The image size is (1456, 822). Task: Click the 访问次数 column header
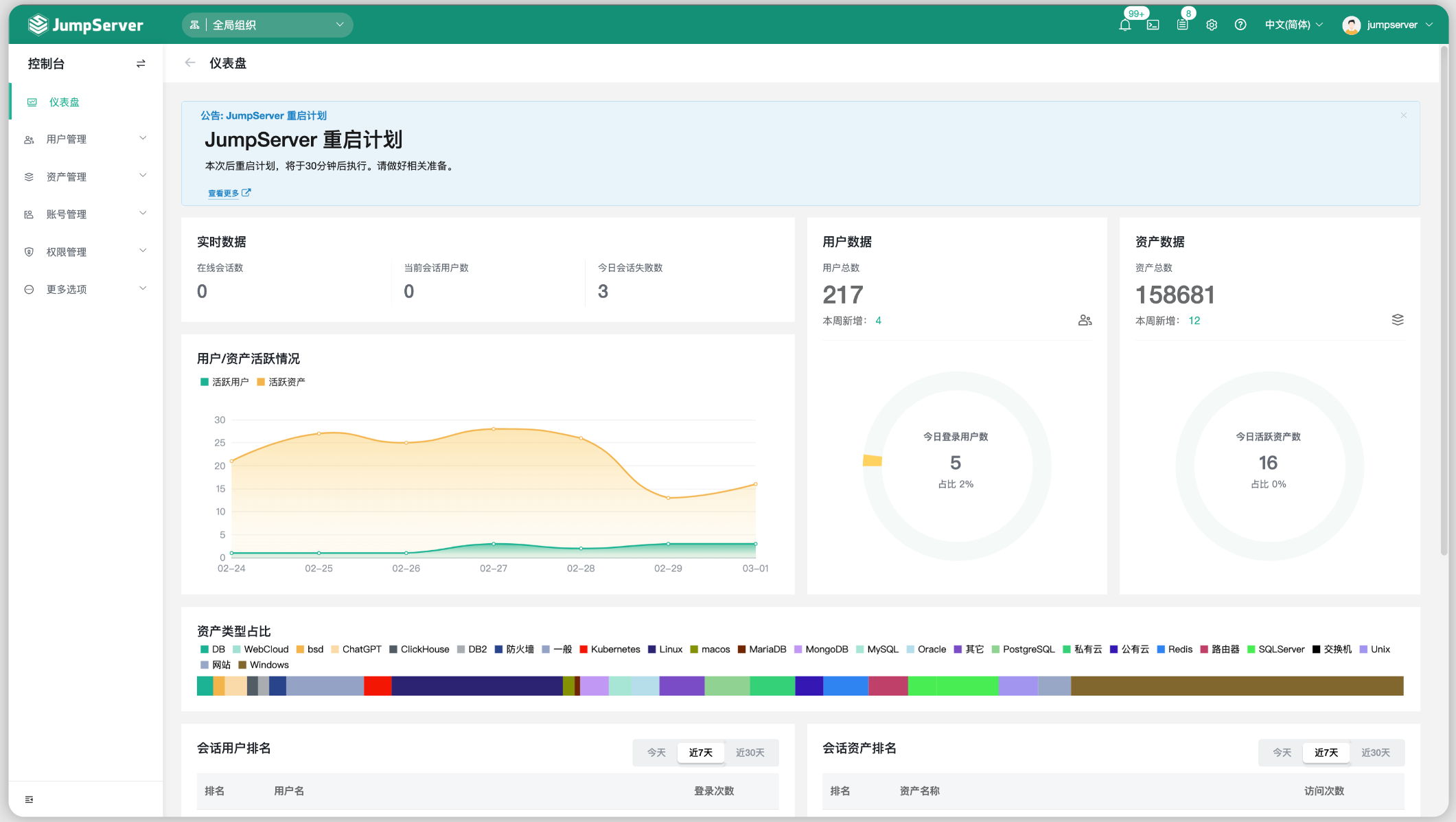(1324, 791)
